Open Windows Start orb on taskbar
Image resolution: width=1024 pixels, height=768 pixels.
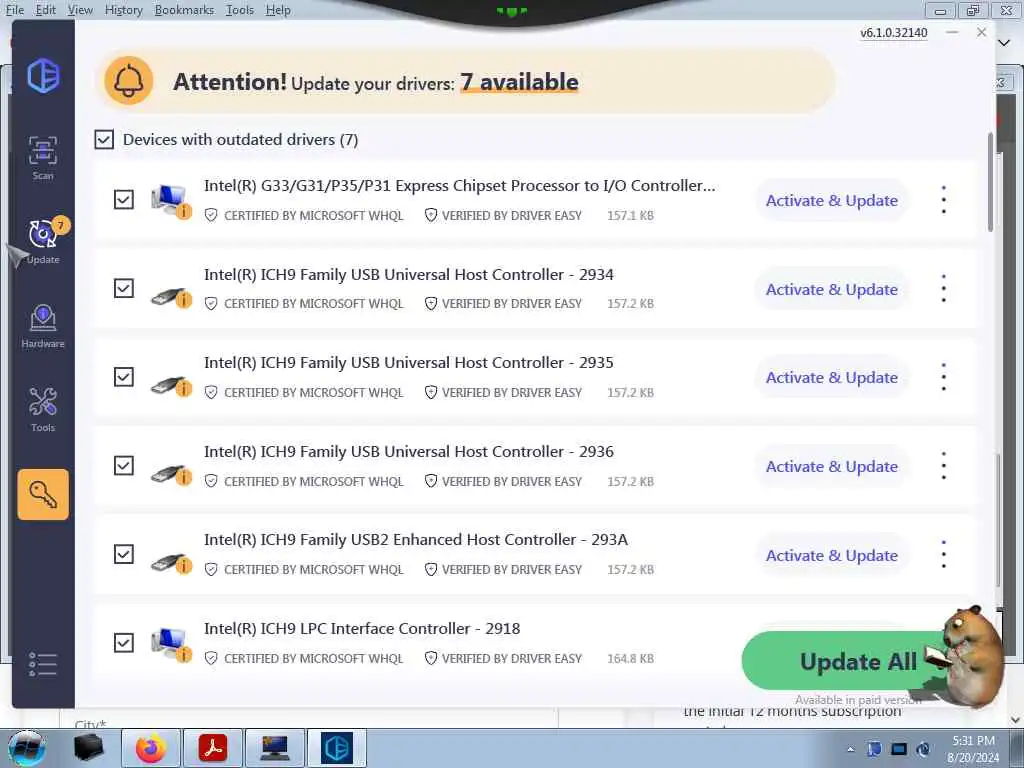pos(26,748)
